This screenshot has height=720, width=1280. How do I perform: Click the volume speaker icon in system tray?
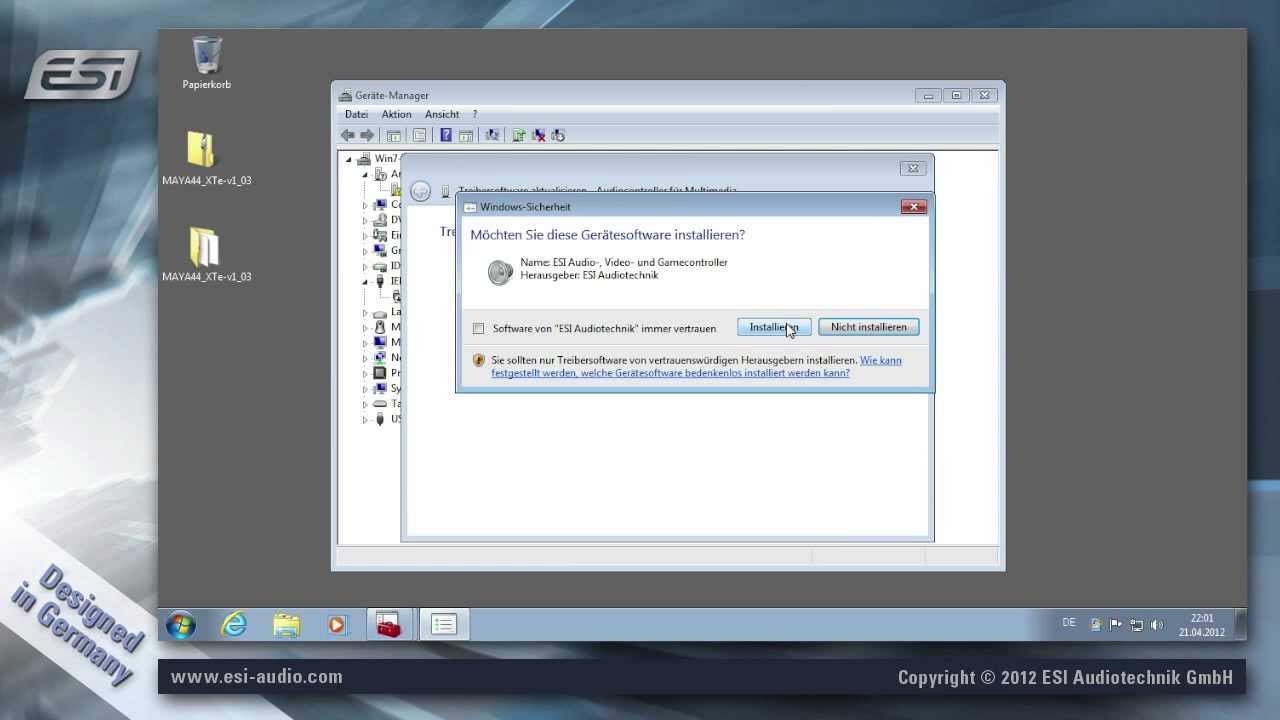[1157, 625]
